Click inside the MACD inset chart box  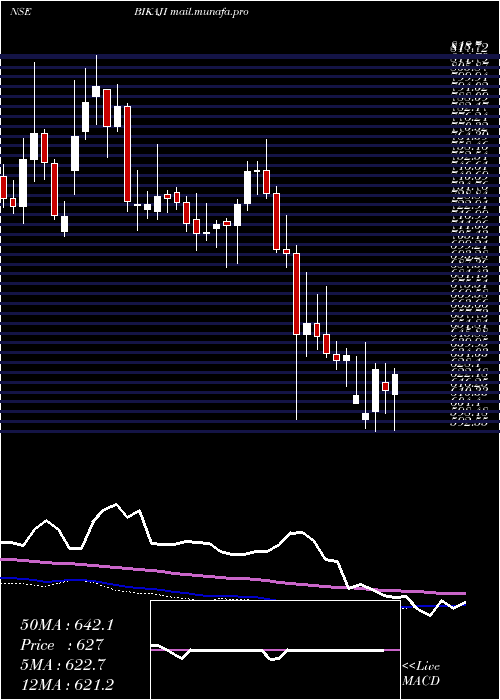(x=275, y=650)
